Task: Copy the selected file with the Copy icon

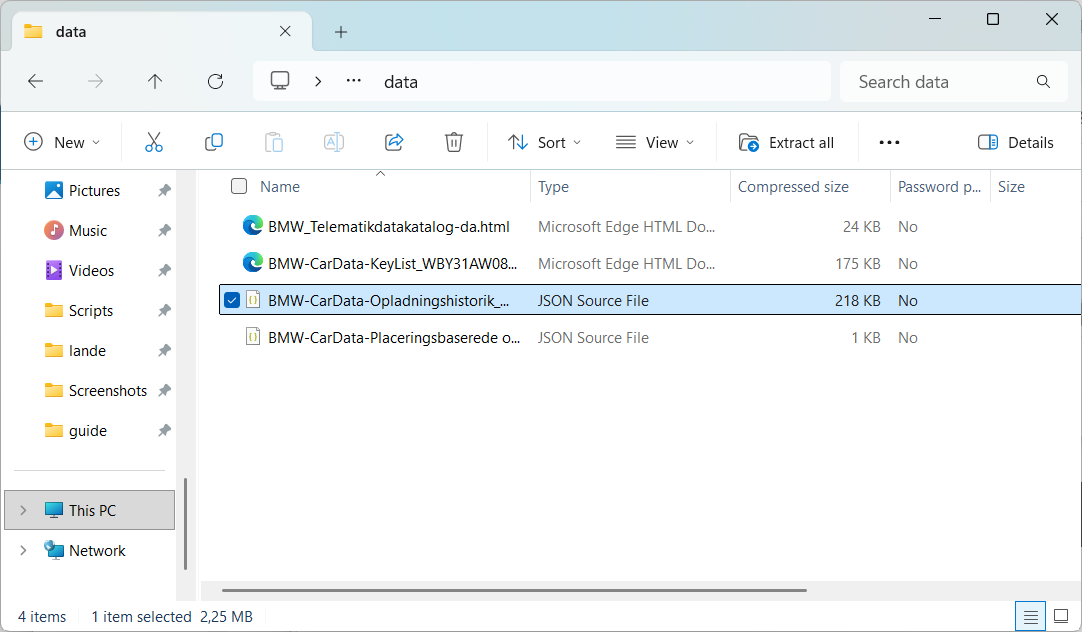Action: pos(214,142)
